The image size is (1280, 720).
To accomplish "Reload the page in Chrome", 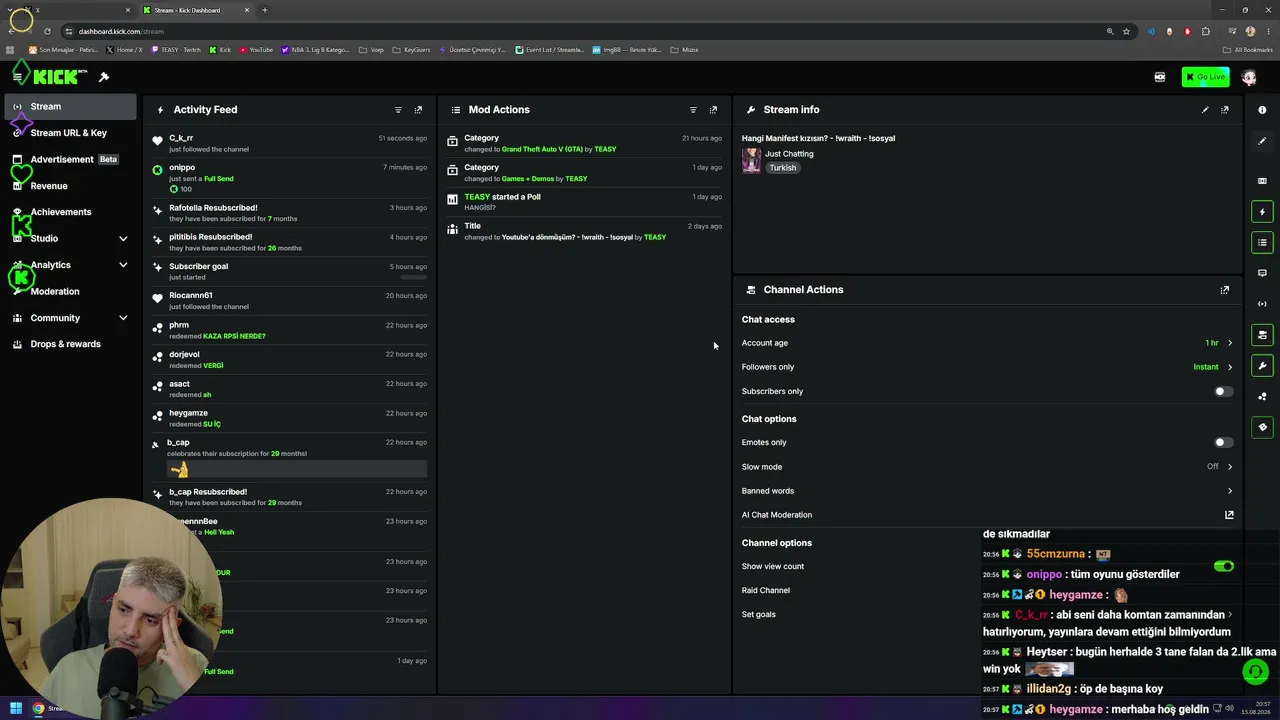I will 47,31.
